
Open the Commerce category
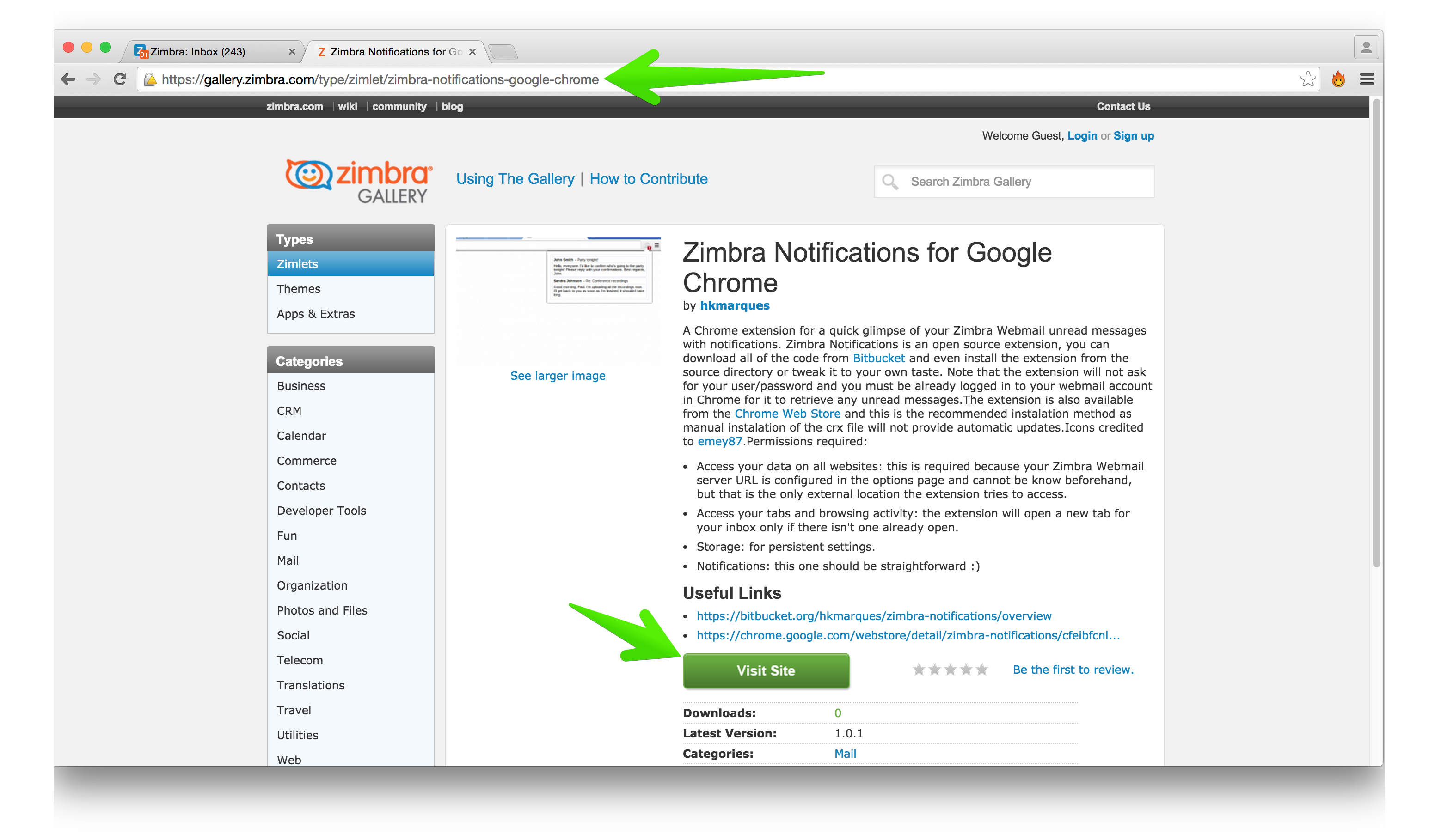[x=350, y=461]
